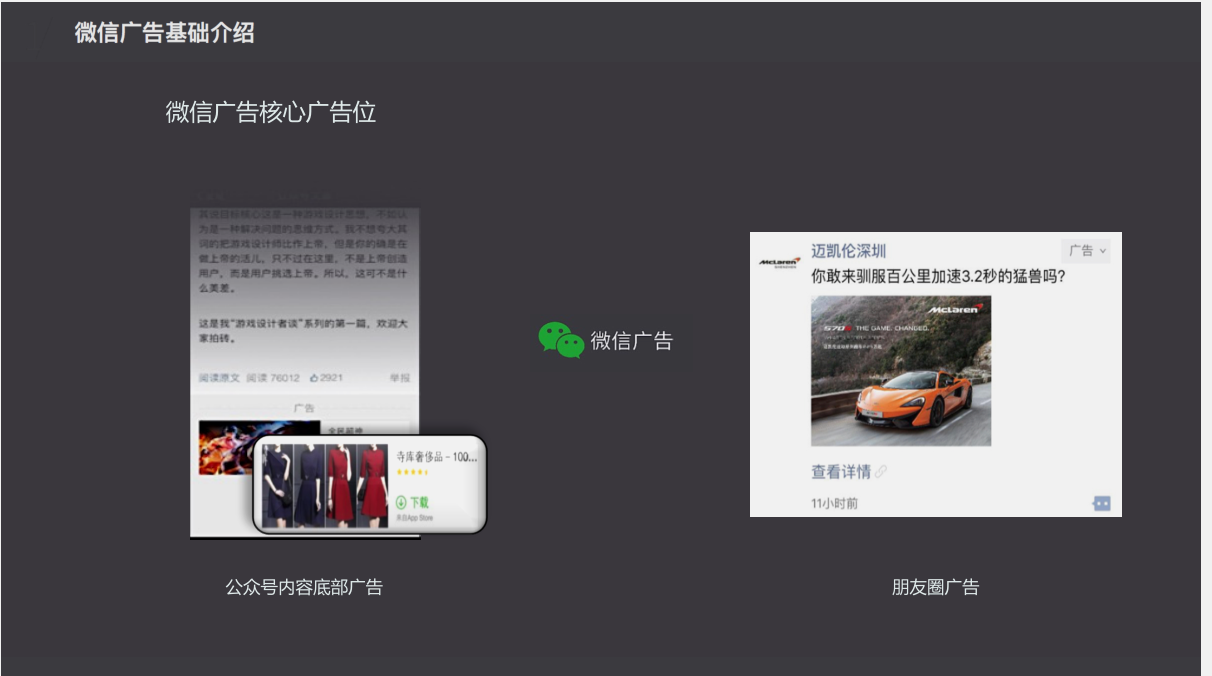Click the 11小时前 timestamp
Screen dimensions: 1212x676
pyautogui.click(x=834, y=503)
